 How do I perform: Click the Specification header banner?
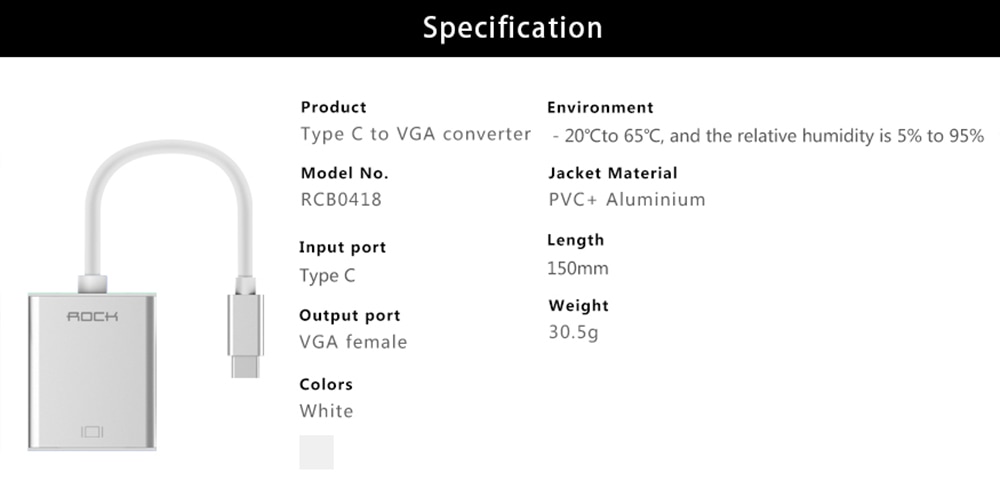tap(500, 28)
